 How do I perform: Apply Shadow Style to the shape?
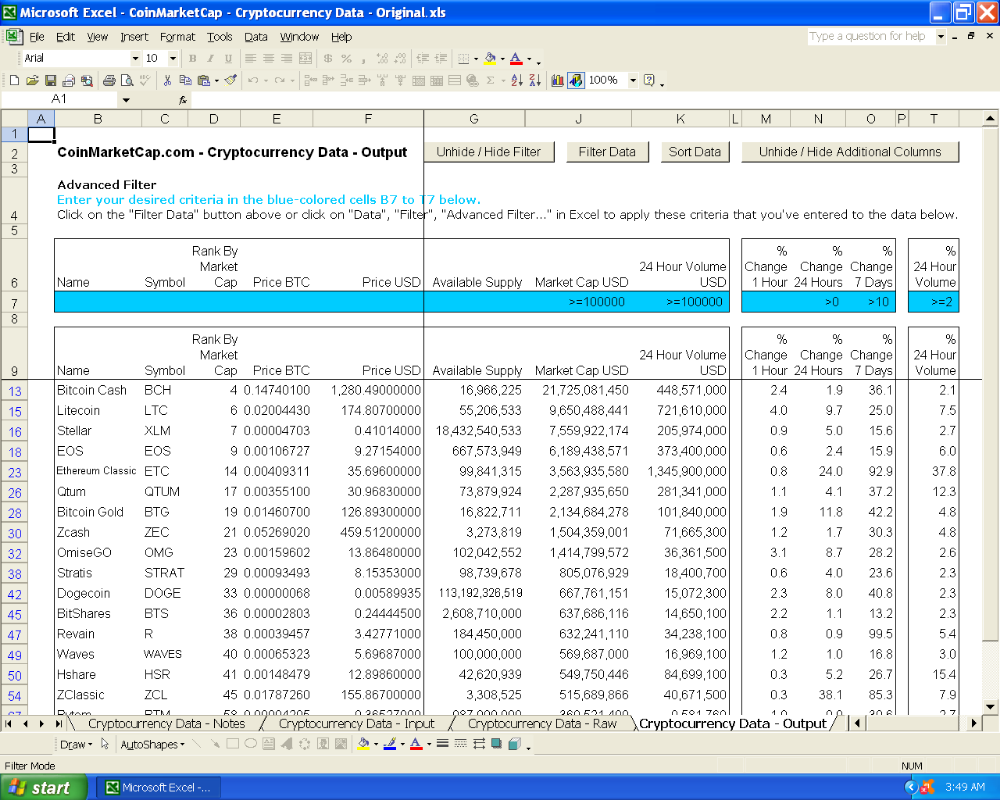pyautogui.click(x=496, y=744)
